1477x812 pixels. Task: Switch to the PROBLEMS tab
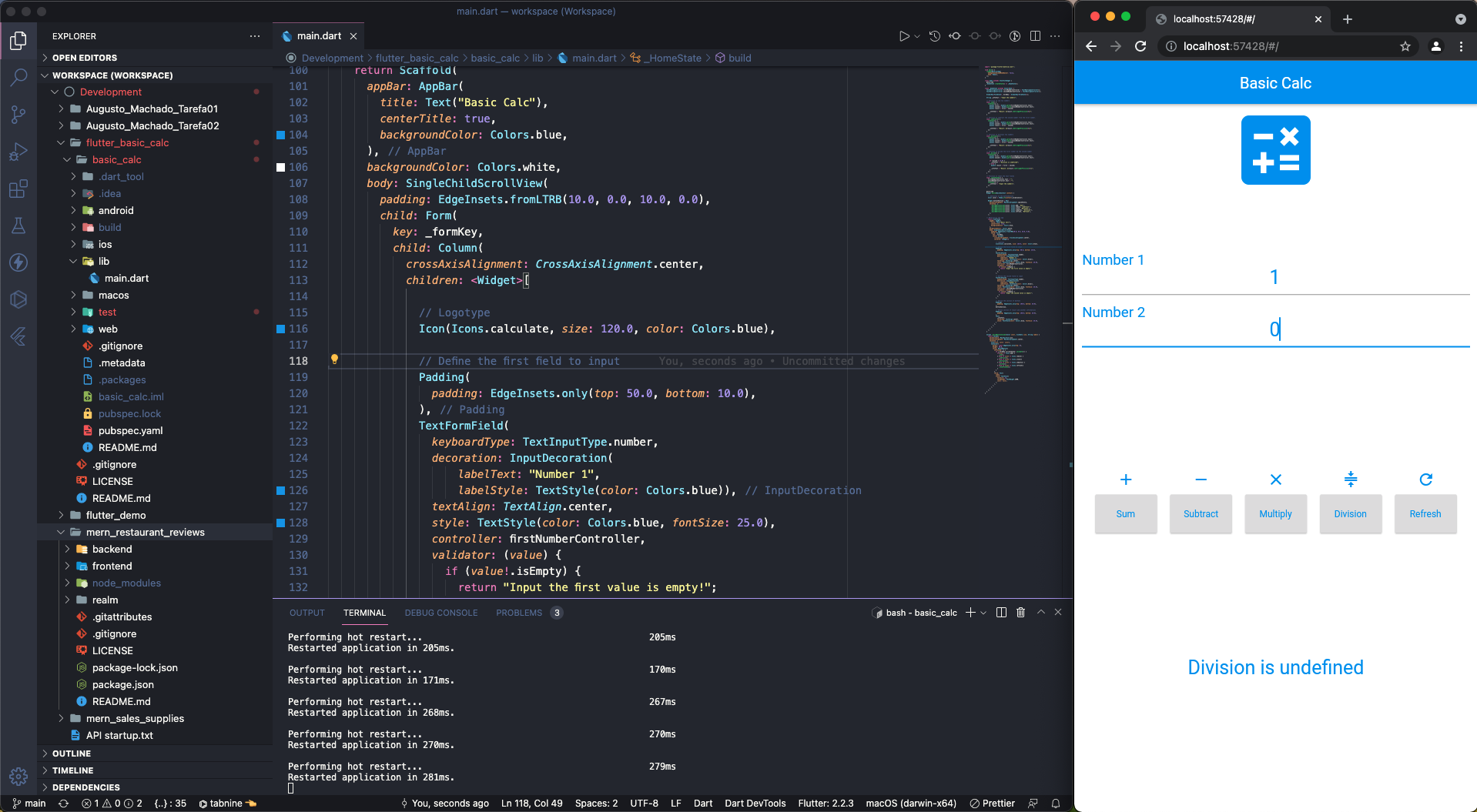pos(528,613)
